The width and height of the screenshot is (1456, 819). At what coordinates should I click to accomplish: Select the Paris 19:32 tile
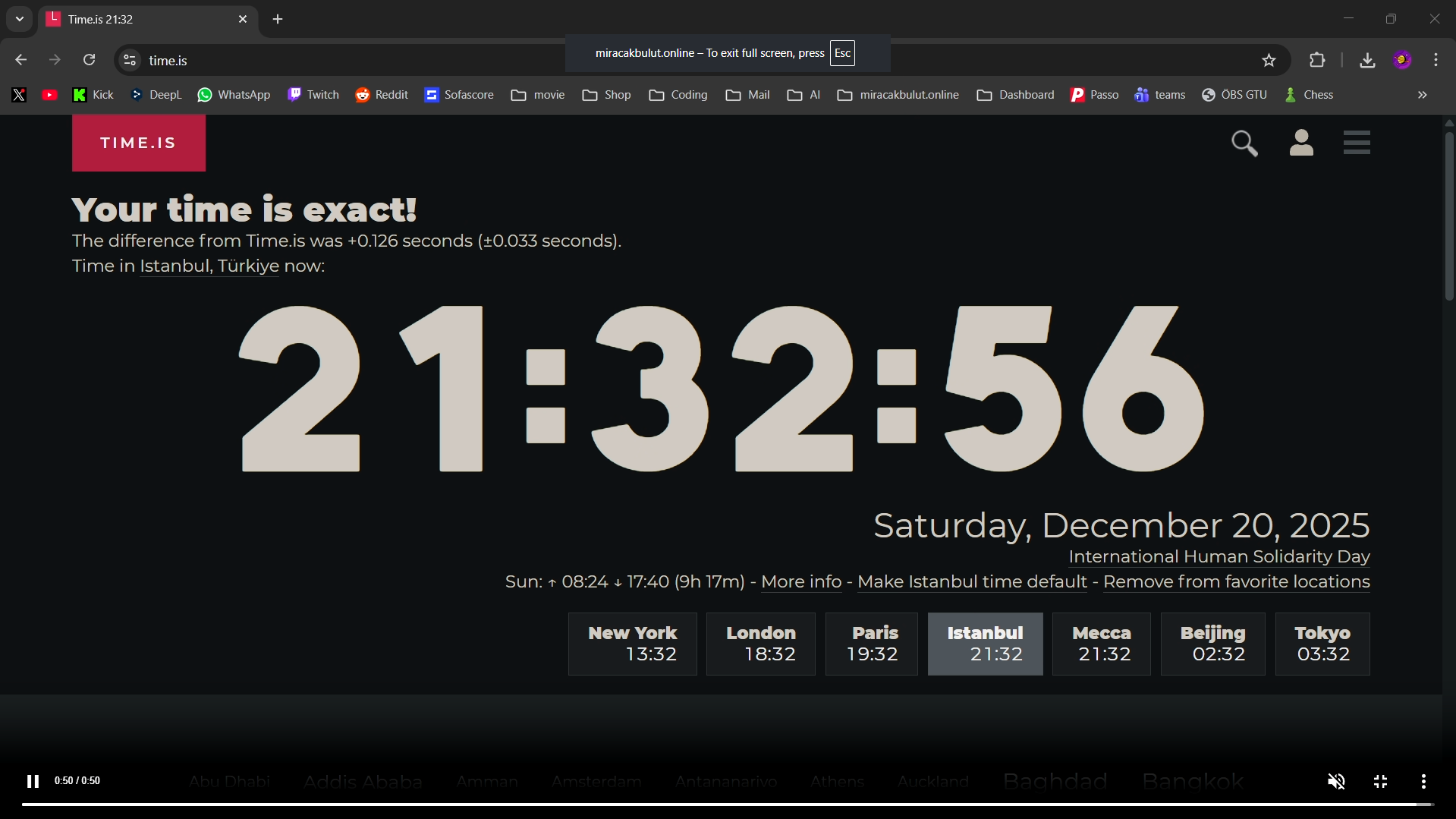pos(872,644)
